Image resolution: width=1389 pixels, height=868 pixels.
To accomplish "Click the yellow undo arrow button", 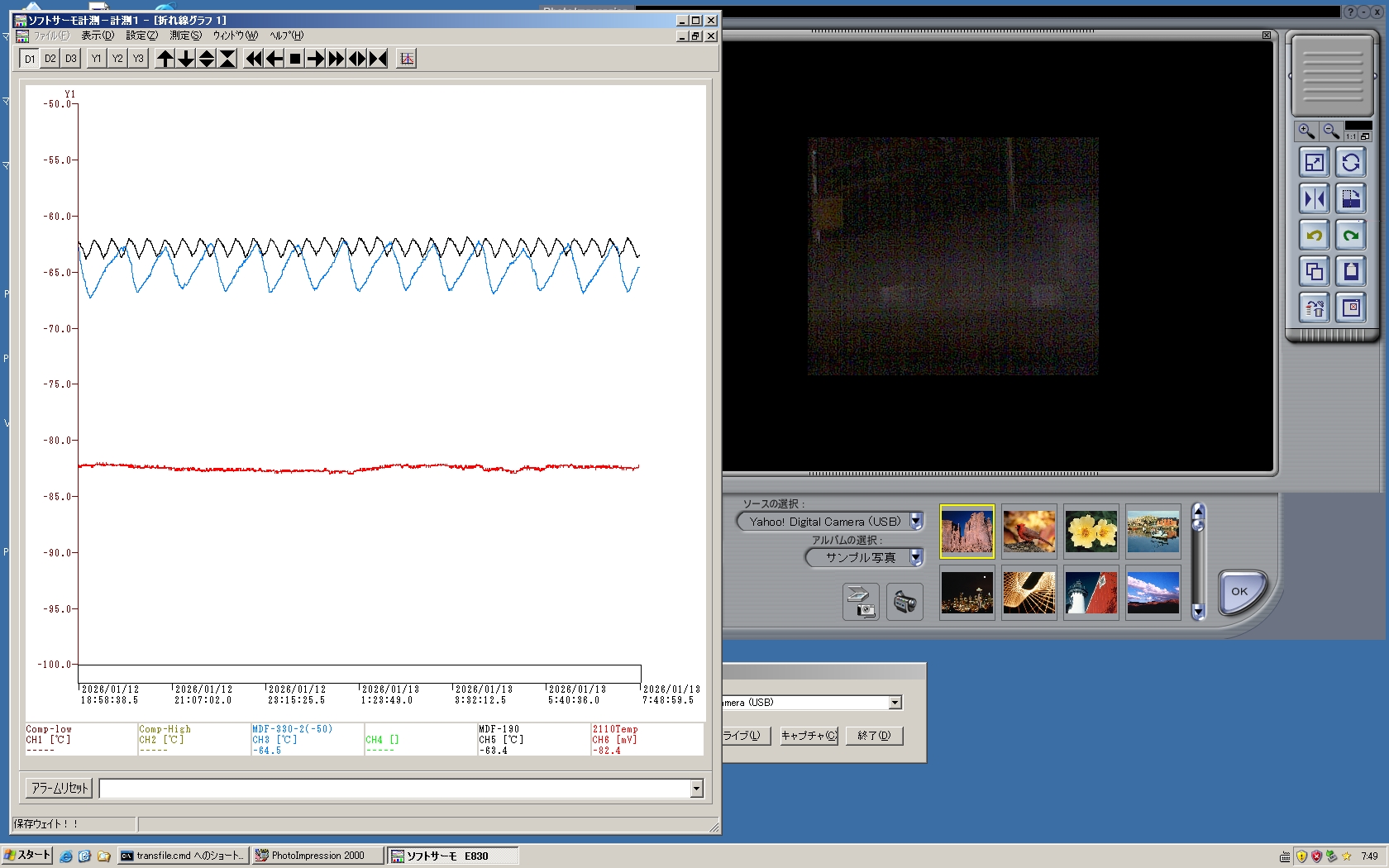I will tap(1314, 236).
